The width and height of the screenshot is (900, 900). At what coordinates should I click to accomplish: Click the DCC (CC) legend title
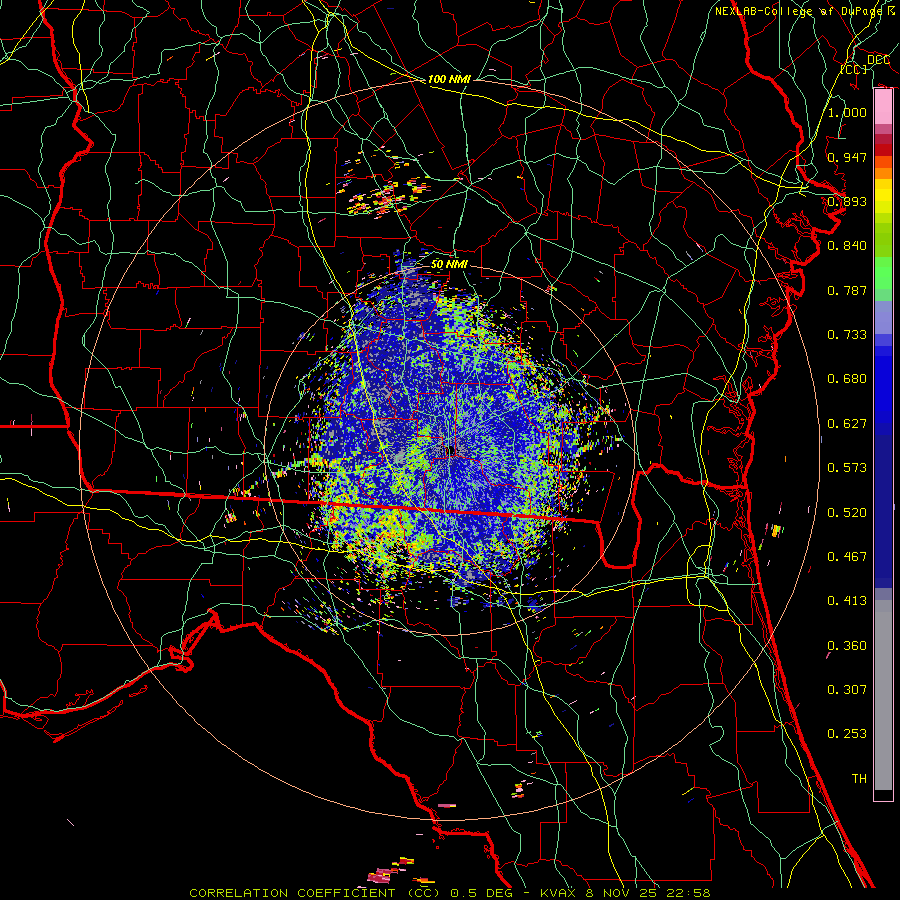click(x=865, y=64)
